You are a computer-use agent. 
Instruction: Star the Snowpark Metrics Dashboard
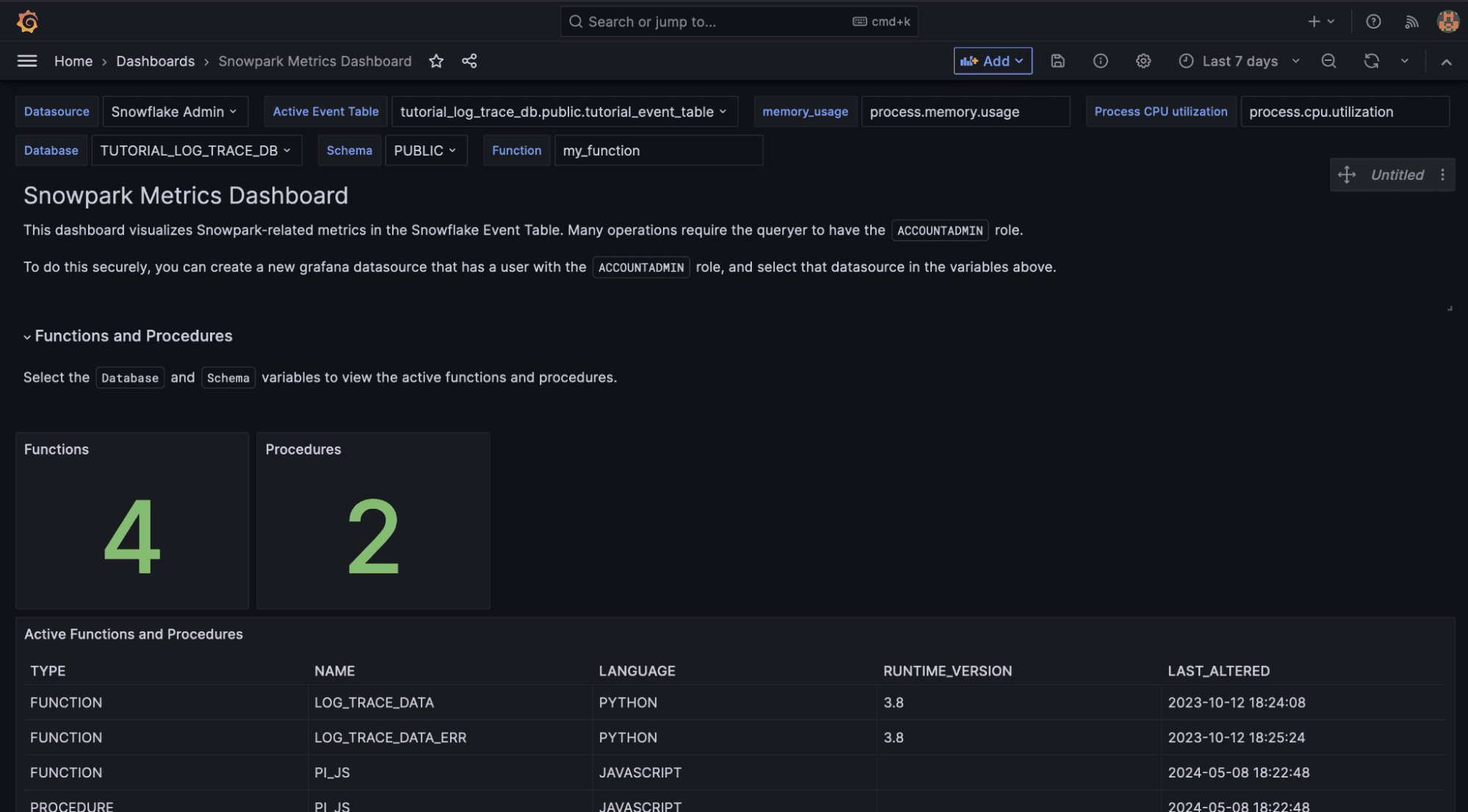436,61
